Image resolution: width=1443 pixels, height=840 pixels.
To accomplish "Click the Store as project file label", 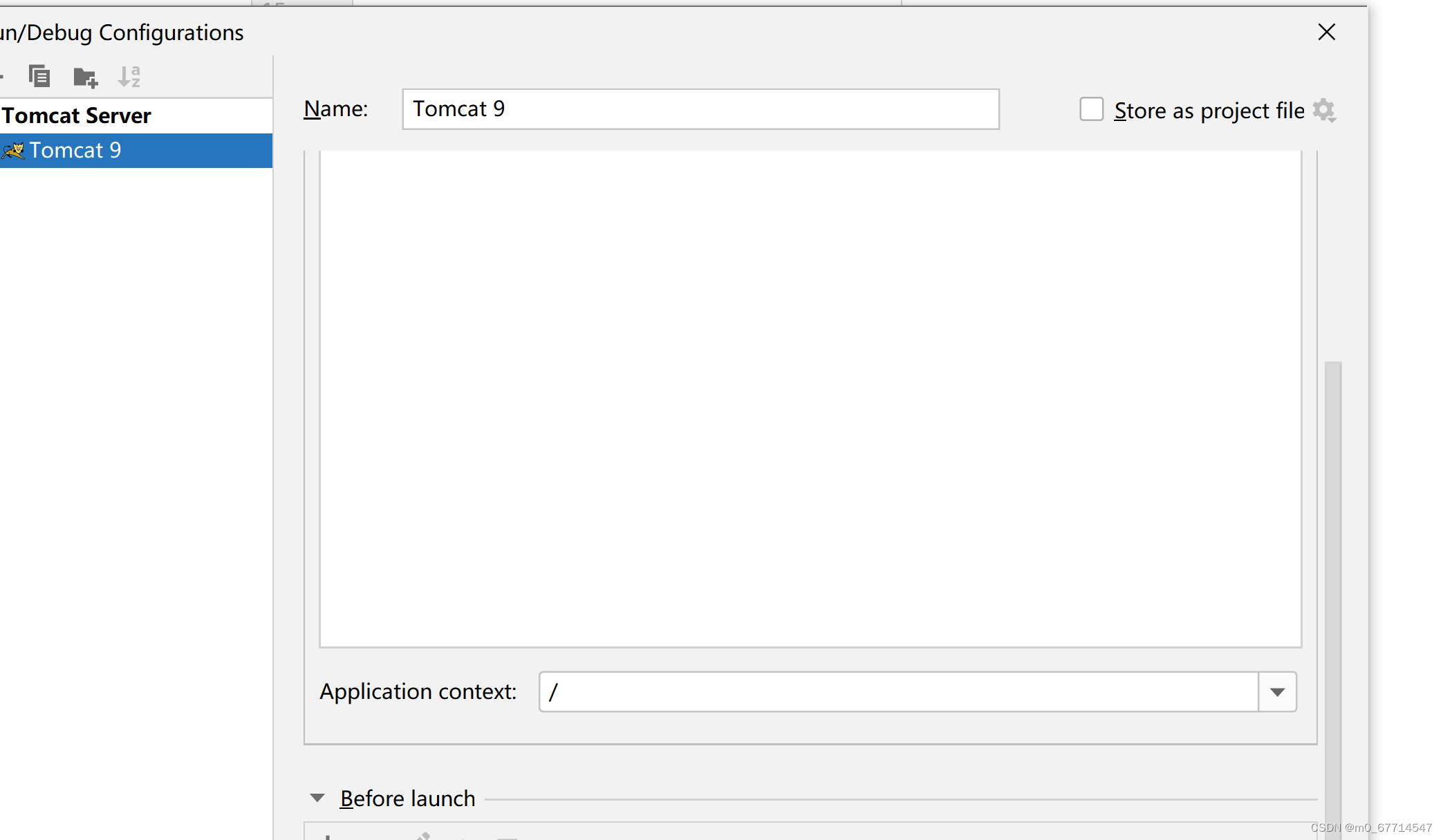I will (1209, 111).
